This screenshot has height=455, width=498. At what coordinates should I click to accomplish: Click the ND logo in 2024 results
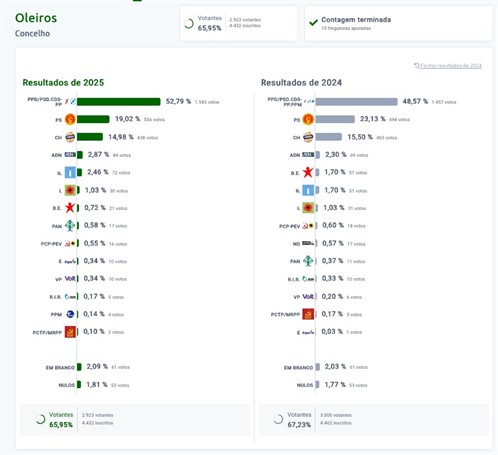(308, 243)
